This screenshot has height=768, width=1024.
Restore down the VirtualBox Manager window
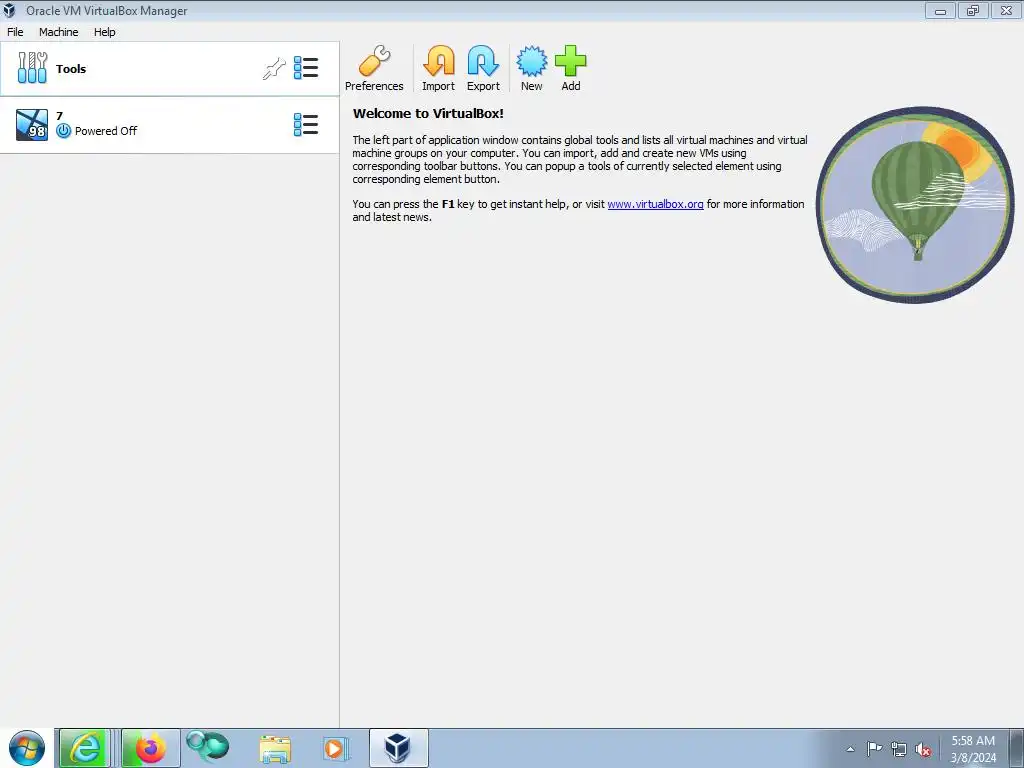pyautogui.click(x=973, y=10)
